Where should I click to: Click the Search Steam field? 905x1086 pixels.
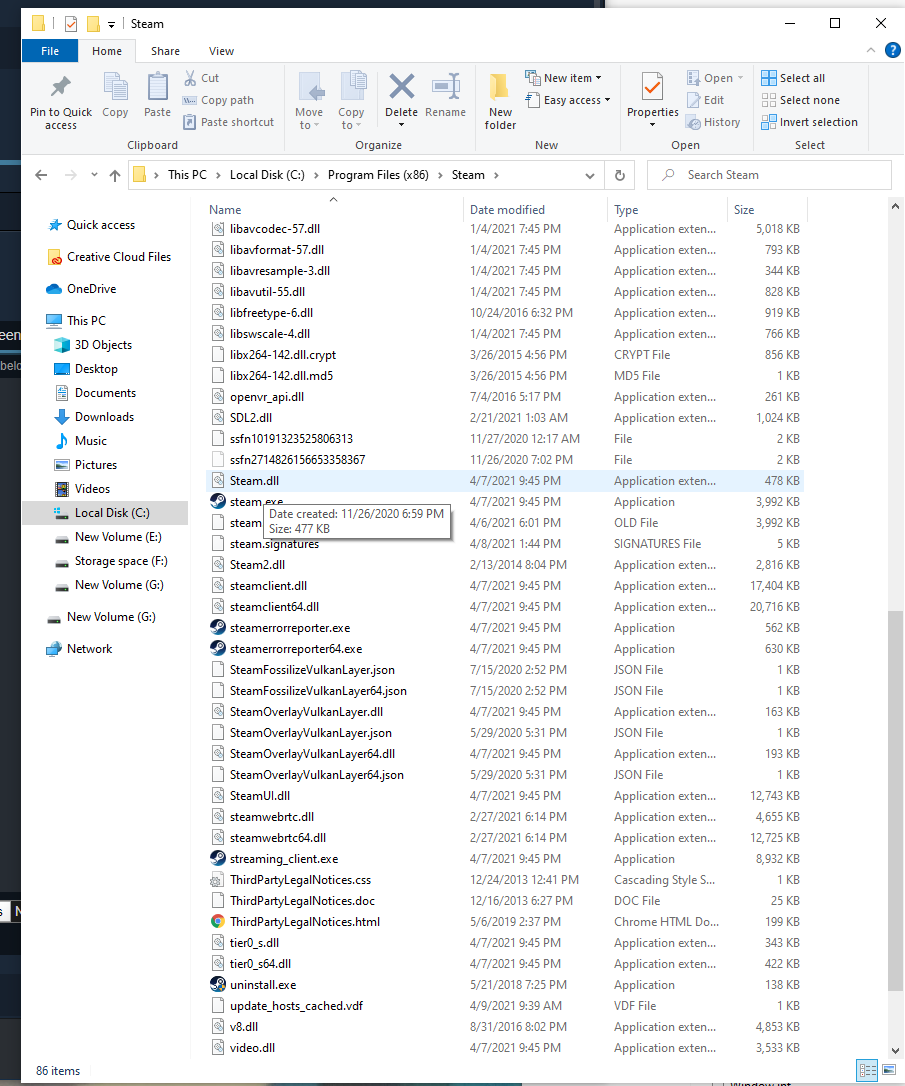(769, 175)
